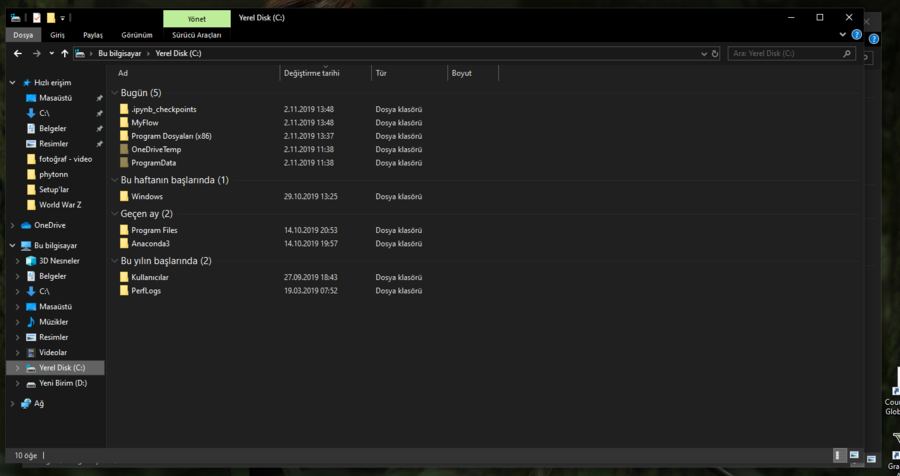Select the Anaconda3 folder
The width and height of the screenshot is (900, 476).
tap(150, 243)
